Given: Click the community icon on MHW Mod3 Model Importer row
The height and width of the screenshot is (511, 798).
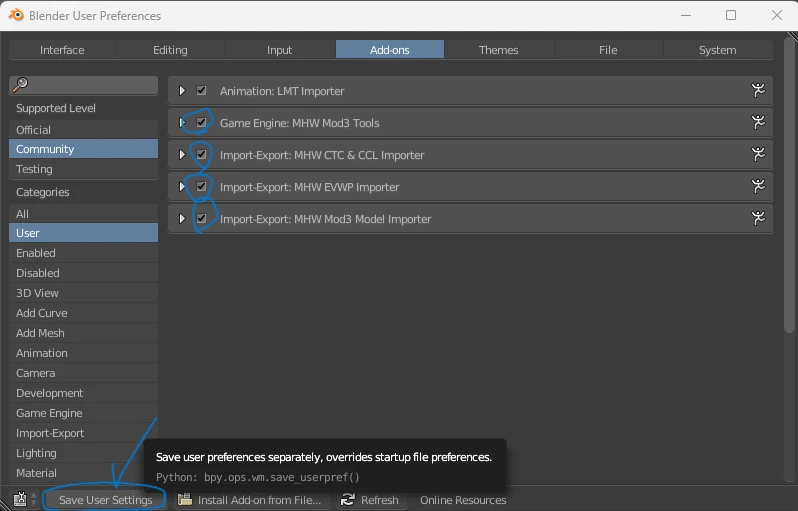Looking at the screenshot, I should [x=758, y=219].
